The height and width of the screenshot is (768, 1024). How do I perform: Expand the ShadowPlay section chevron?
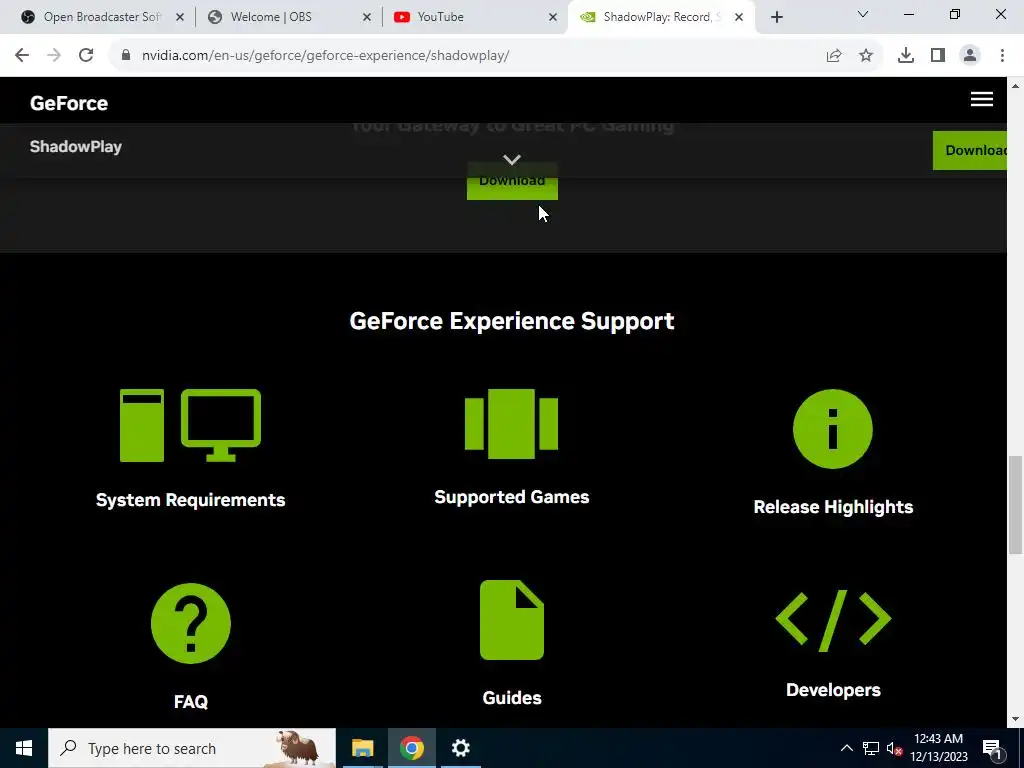click(x=512, y=159)
